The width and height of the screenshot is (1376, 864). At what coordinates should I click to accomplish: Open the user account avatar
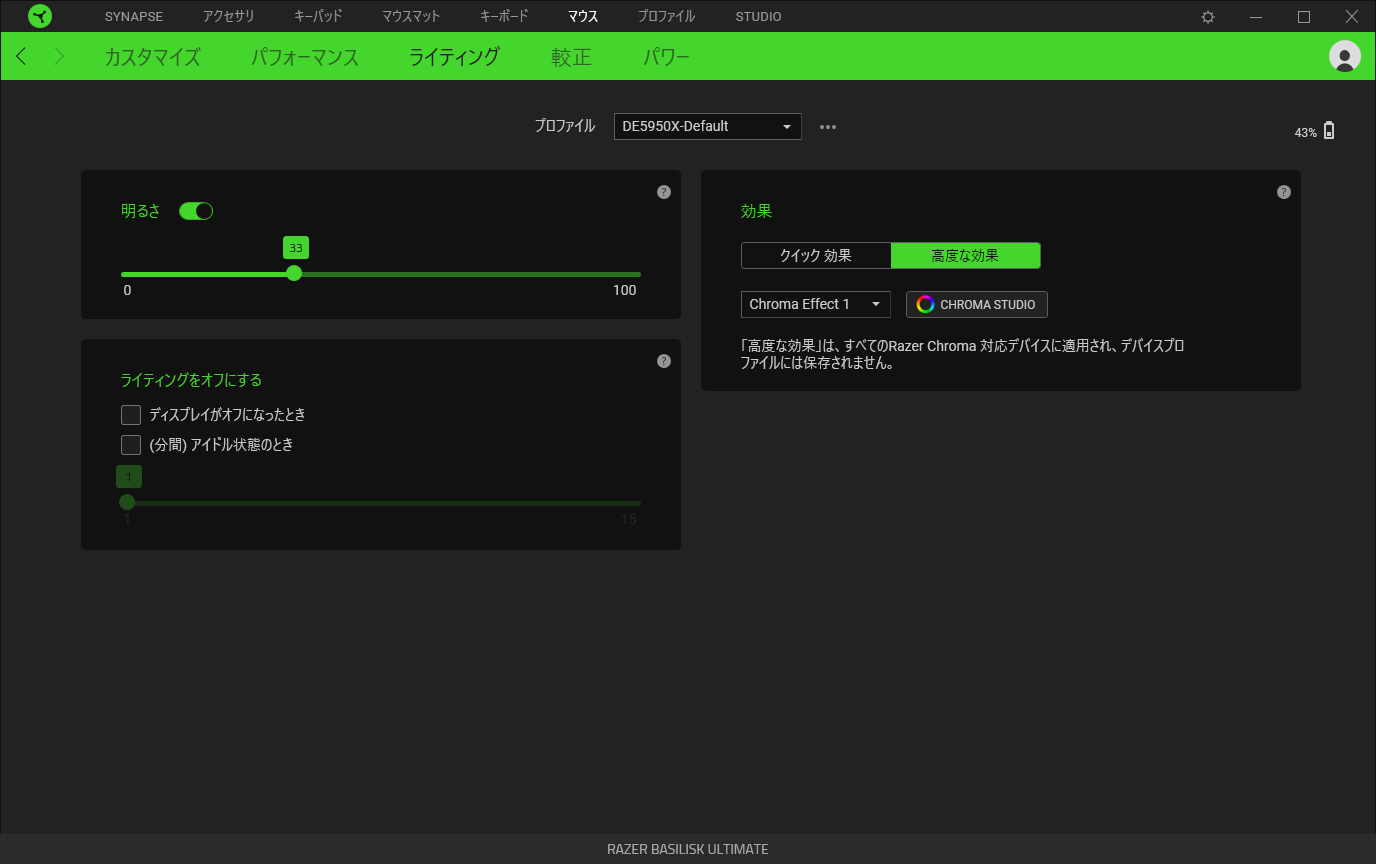[1344, 56]
